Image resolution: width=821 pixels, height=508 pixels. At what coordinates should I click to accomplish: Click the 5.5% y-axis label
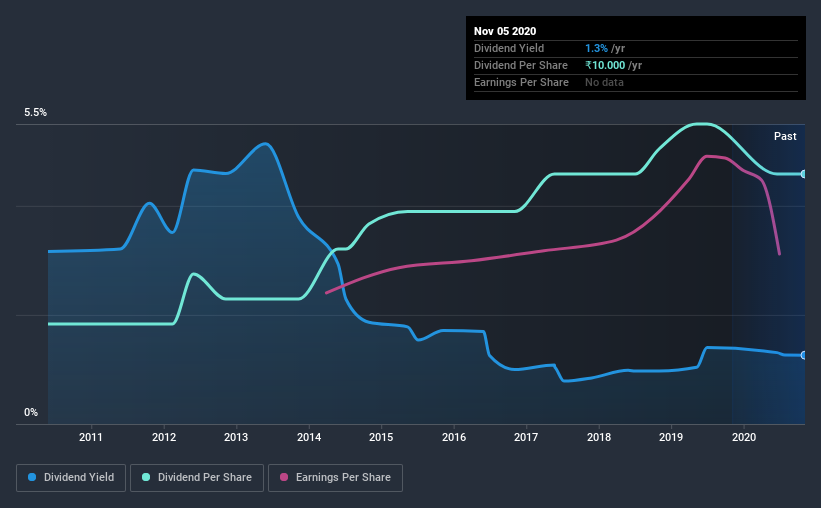click(35, 113)
